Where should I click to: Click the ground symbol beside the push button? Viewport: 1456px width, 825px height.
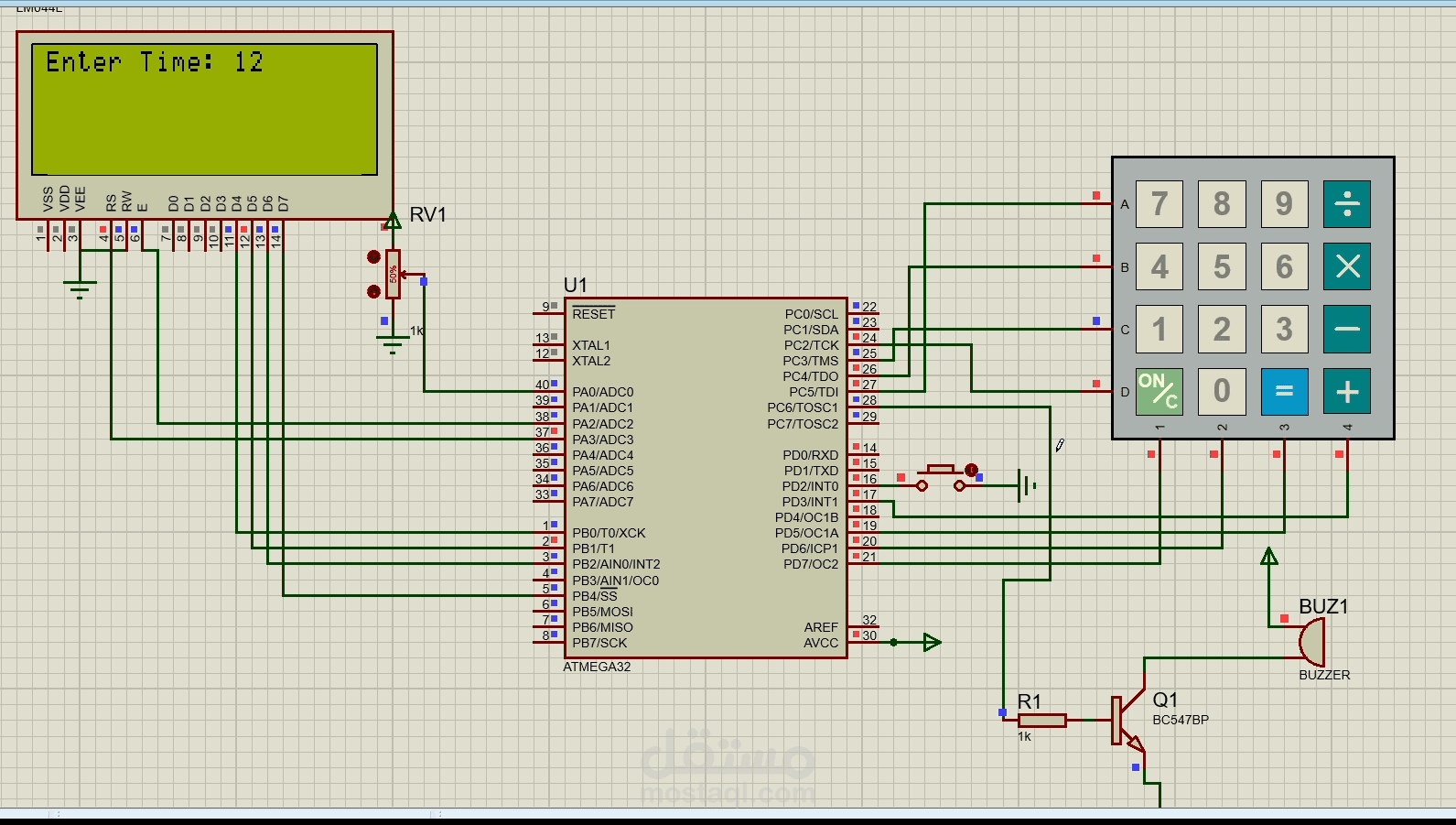tap(1027, 485)
